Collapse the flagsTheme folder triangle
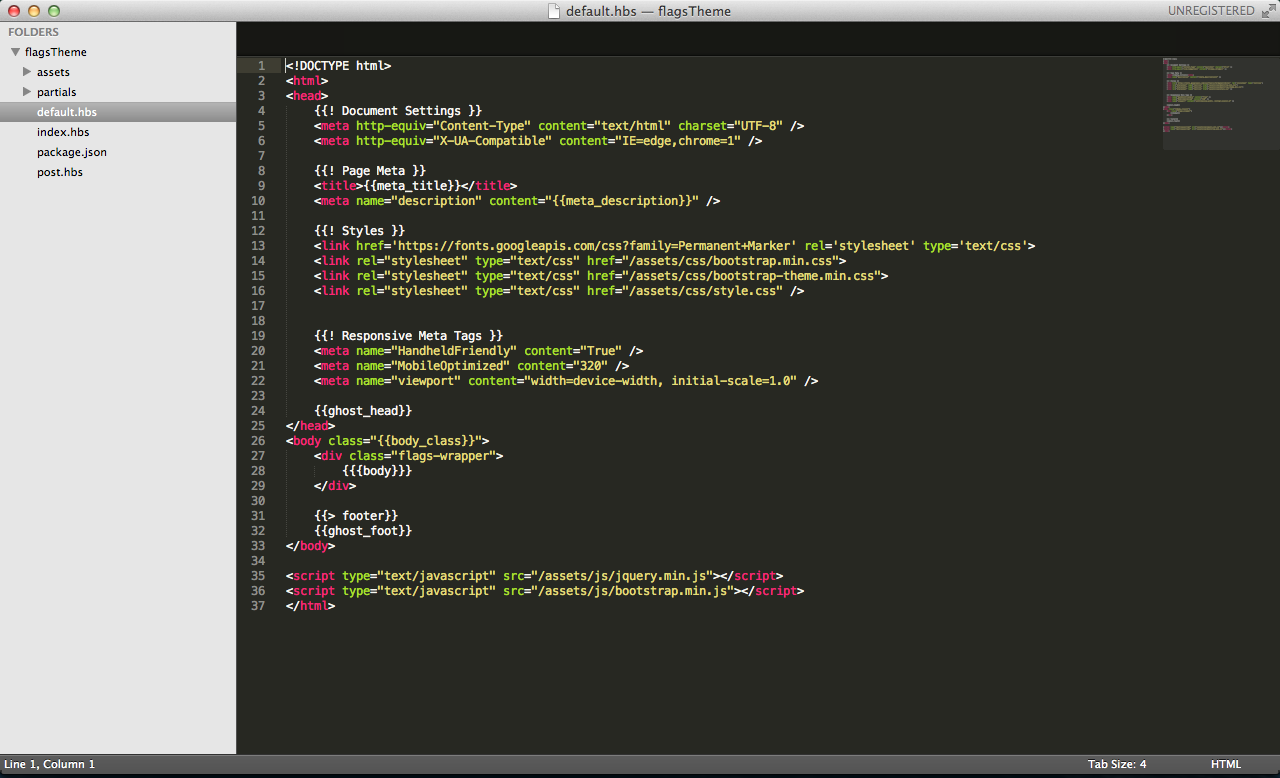 (15, 52)
